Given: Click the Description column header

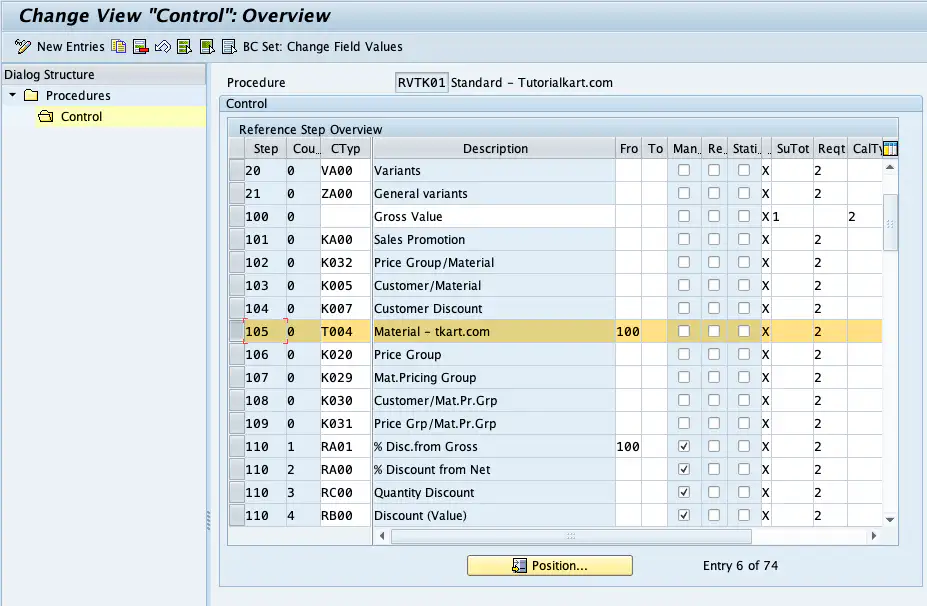Looking at the screenshot, I should [x=494, y=148].
